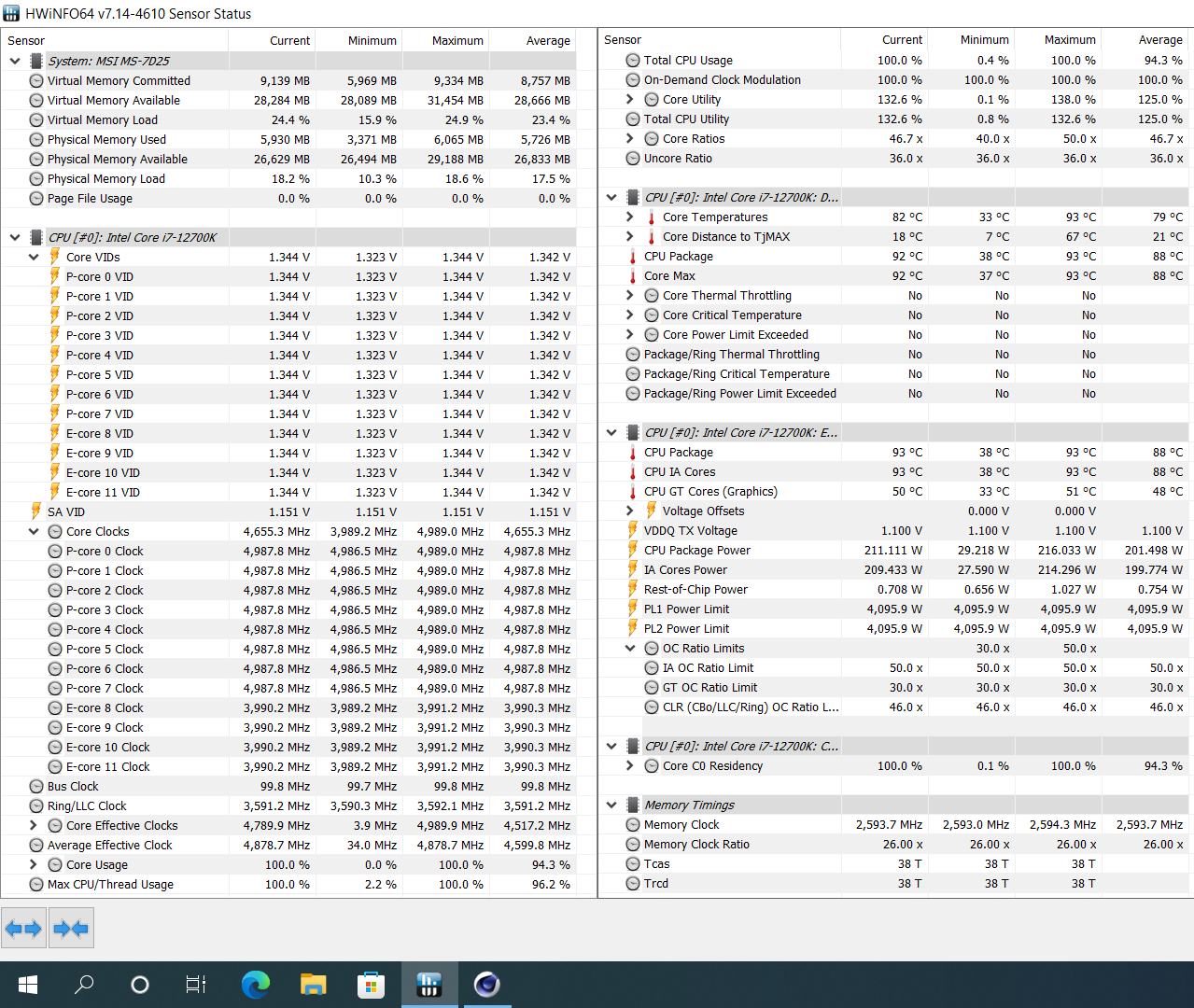Click clock icon beside Memory Clock
The height and width of the screenshot is (1008, 1194).
pyautogui.click(x=633, y=824)
